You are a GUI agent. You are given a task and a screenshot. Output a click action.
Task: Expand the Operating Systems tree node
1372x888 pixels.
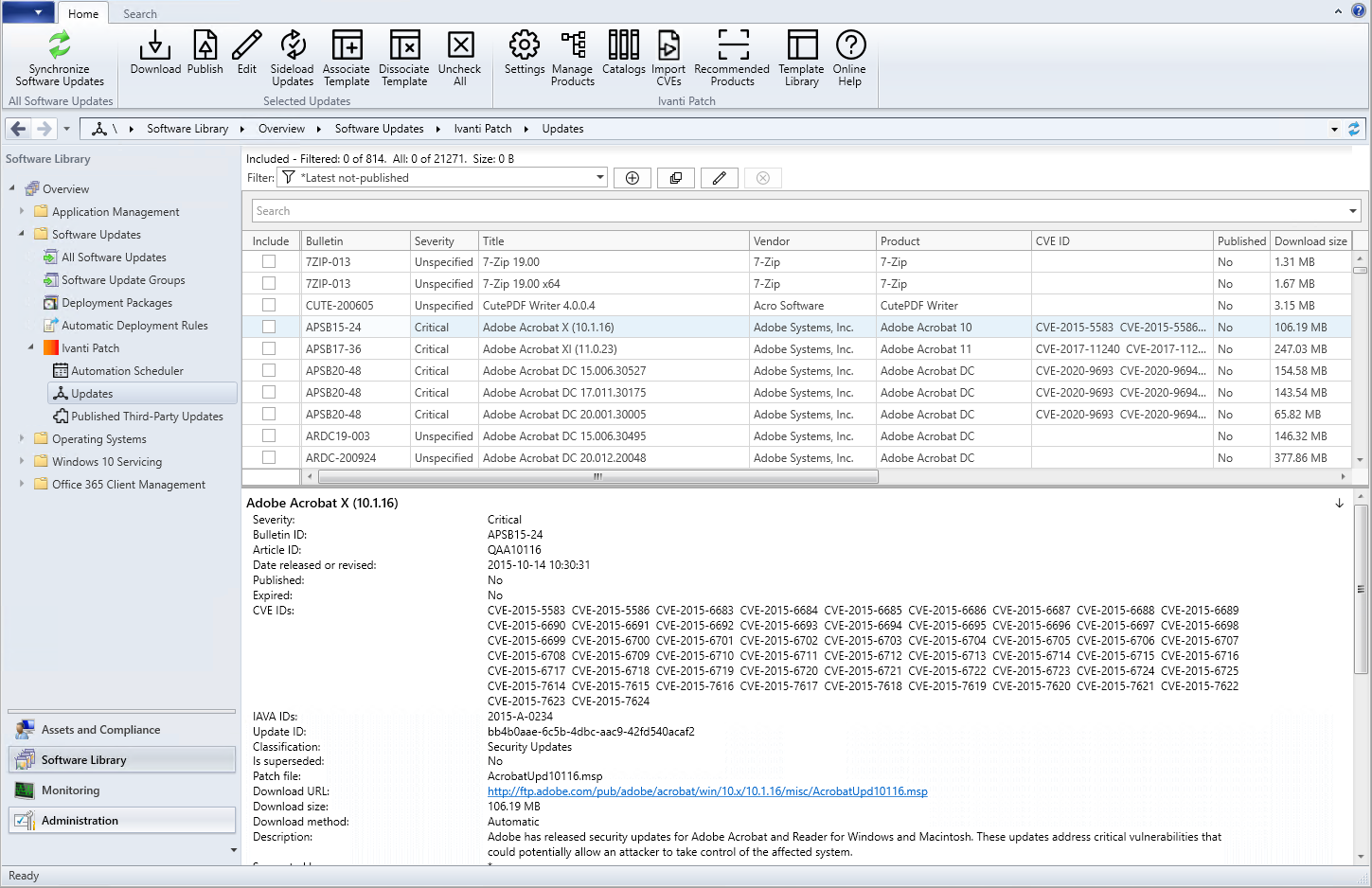(22, 438)
